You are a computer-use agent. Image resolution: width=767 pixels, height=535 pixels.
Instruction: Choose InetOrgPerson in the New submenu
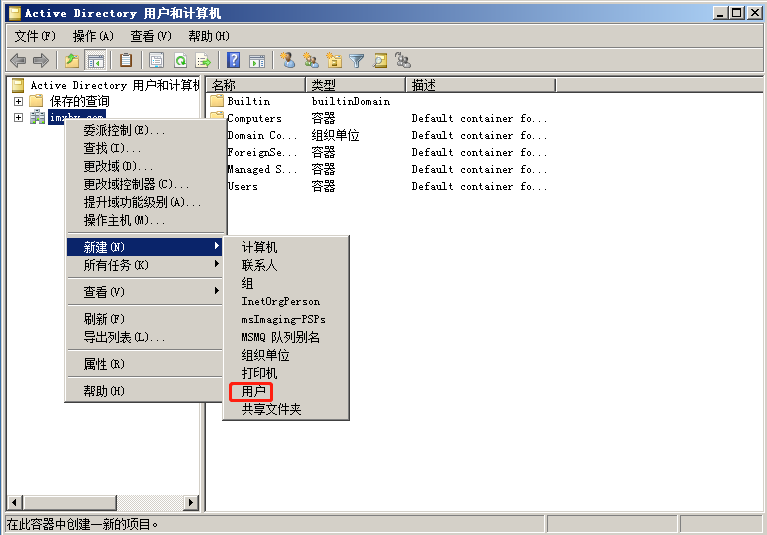coord(286,301)
